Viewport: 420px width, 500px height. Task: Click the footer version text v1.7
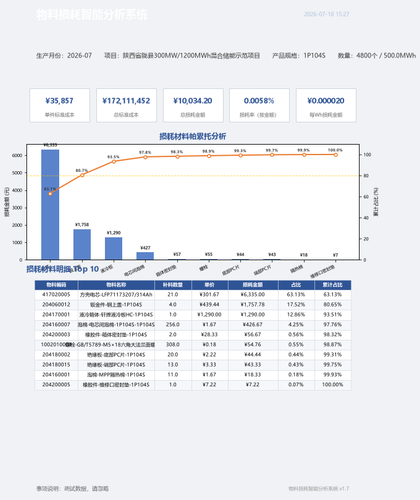coord(344,489)
